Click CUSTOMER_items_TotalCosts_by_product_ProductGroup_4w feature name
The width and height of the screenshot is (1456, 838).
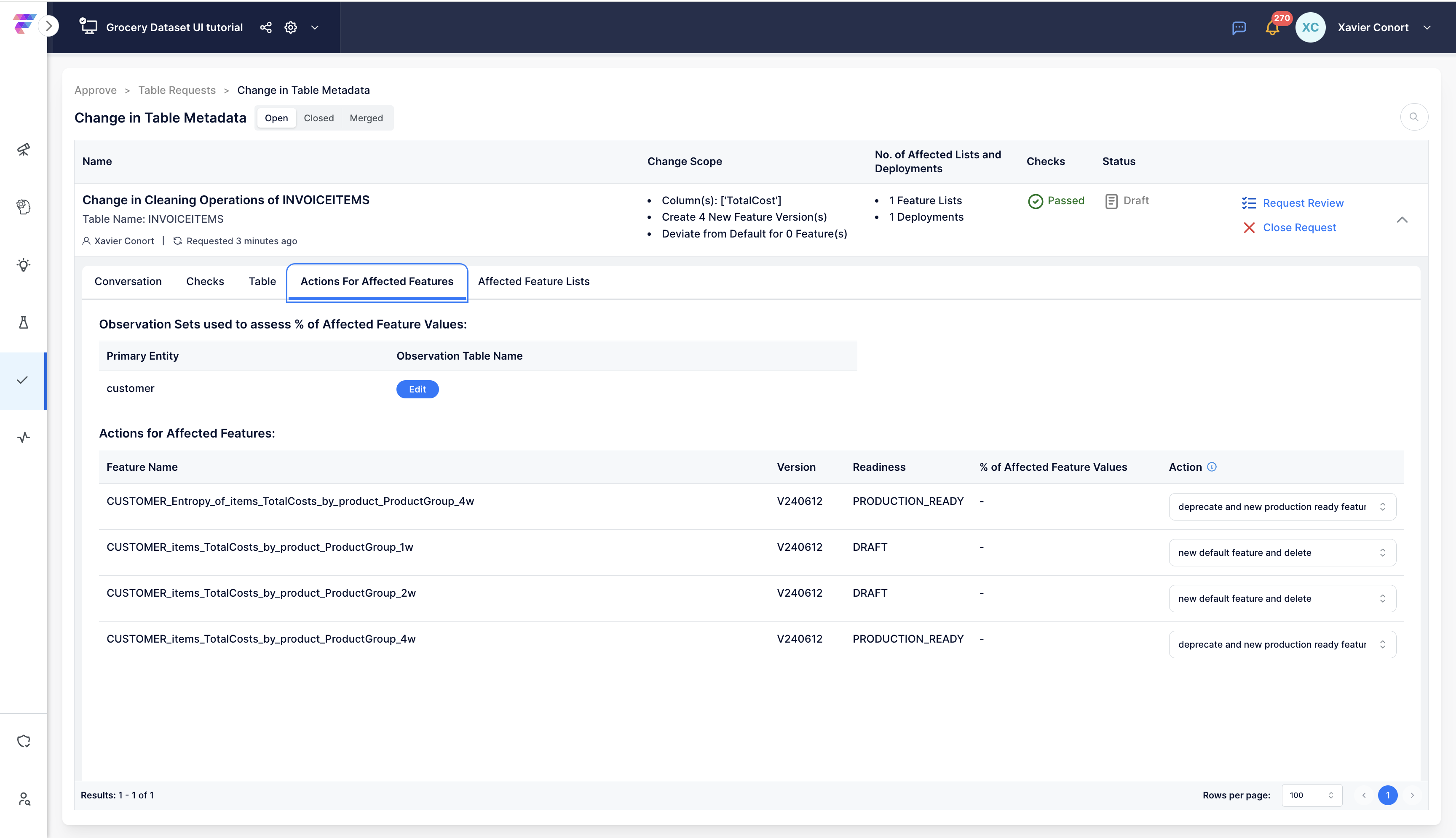click(x=261, y=639)
